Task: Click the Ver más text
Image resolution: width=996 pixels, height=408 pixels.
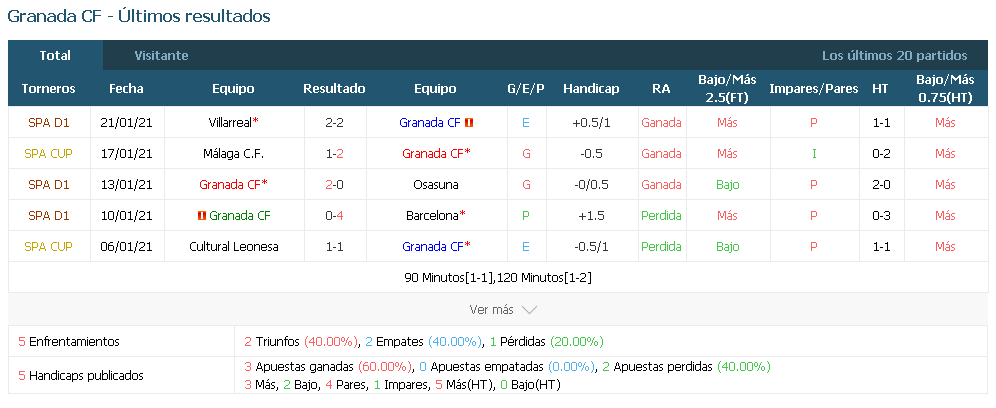Action: 491,310
